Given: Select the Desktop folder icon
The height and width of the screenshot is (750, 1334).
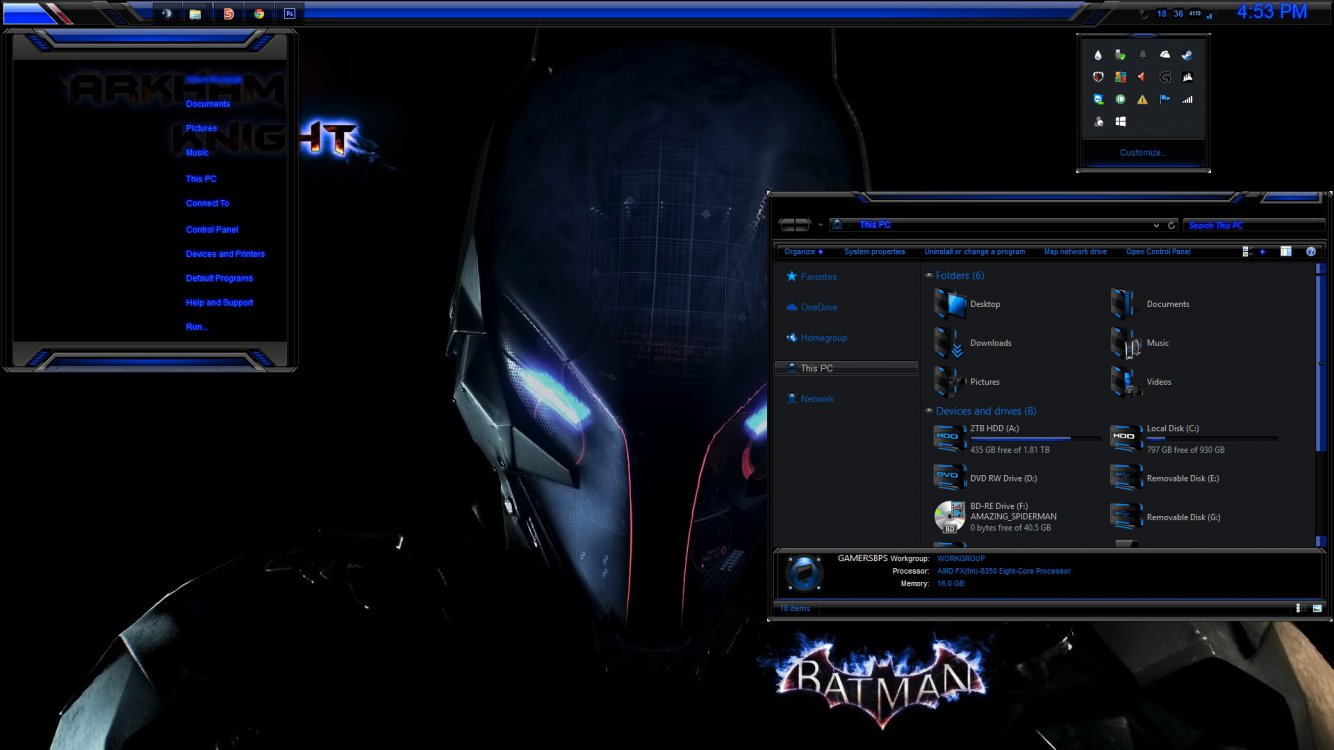Looking at the screenshot, I should [950, 304].
